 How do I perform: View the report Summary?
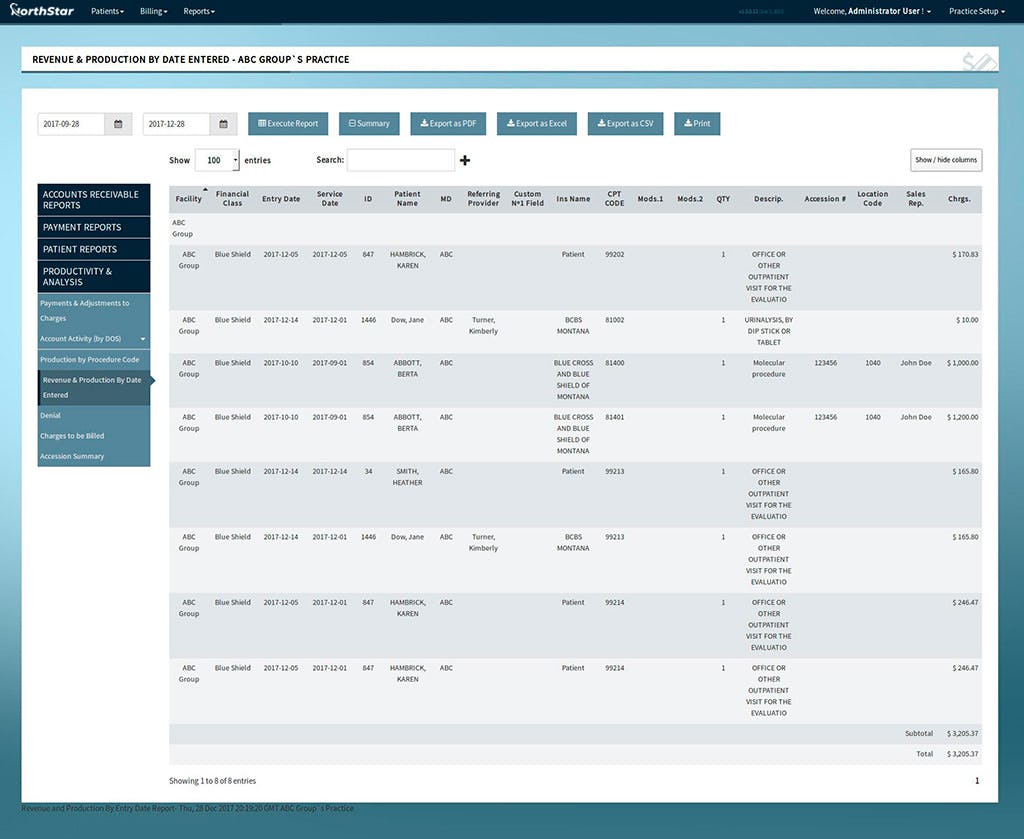368,123
